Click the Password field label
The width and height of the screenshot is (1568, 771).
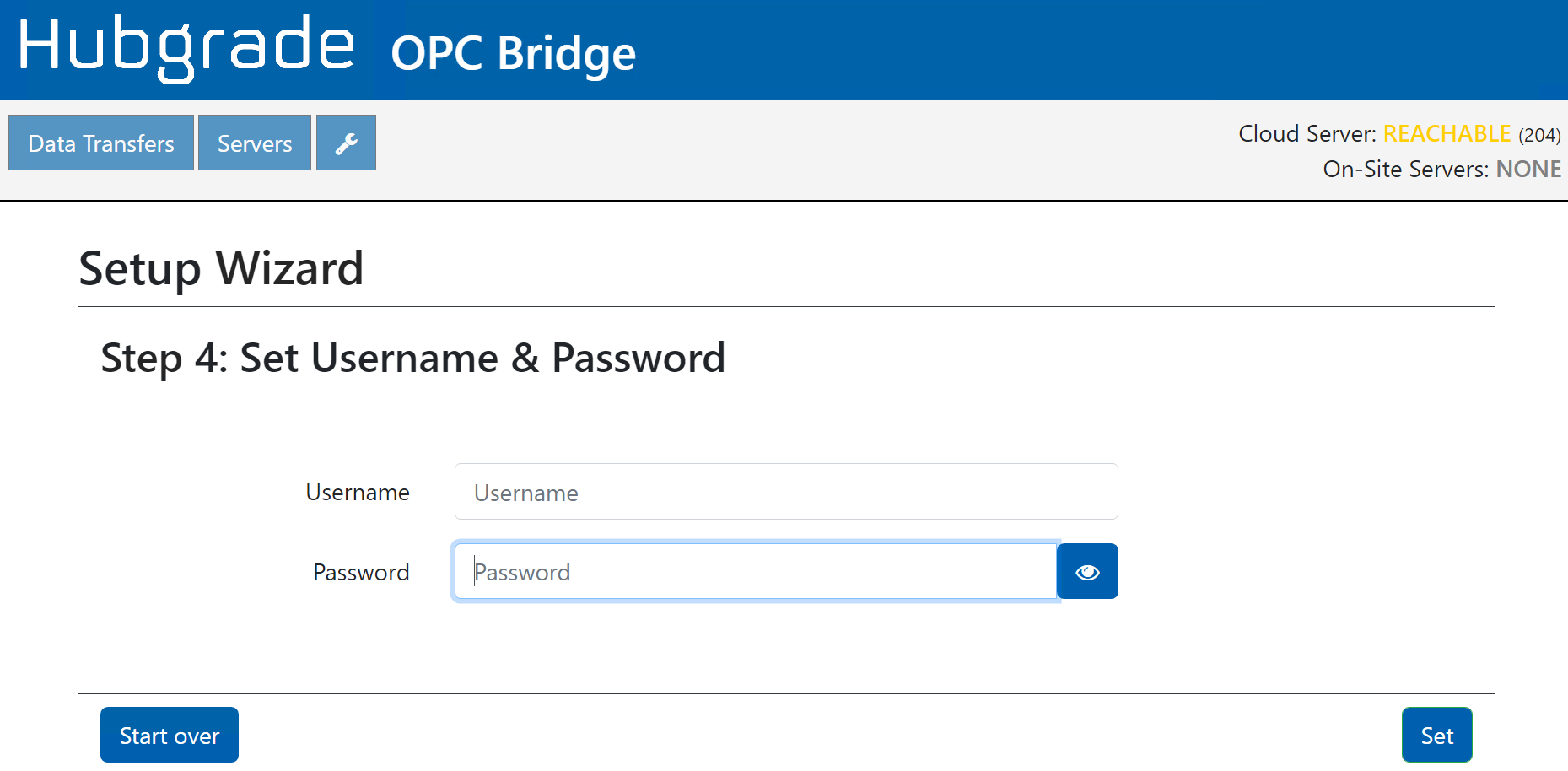pyautogui.click(x=361, y=573)
